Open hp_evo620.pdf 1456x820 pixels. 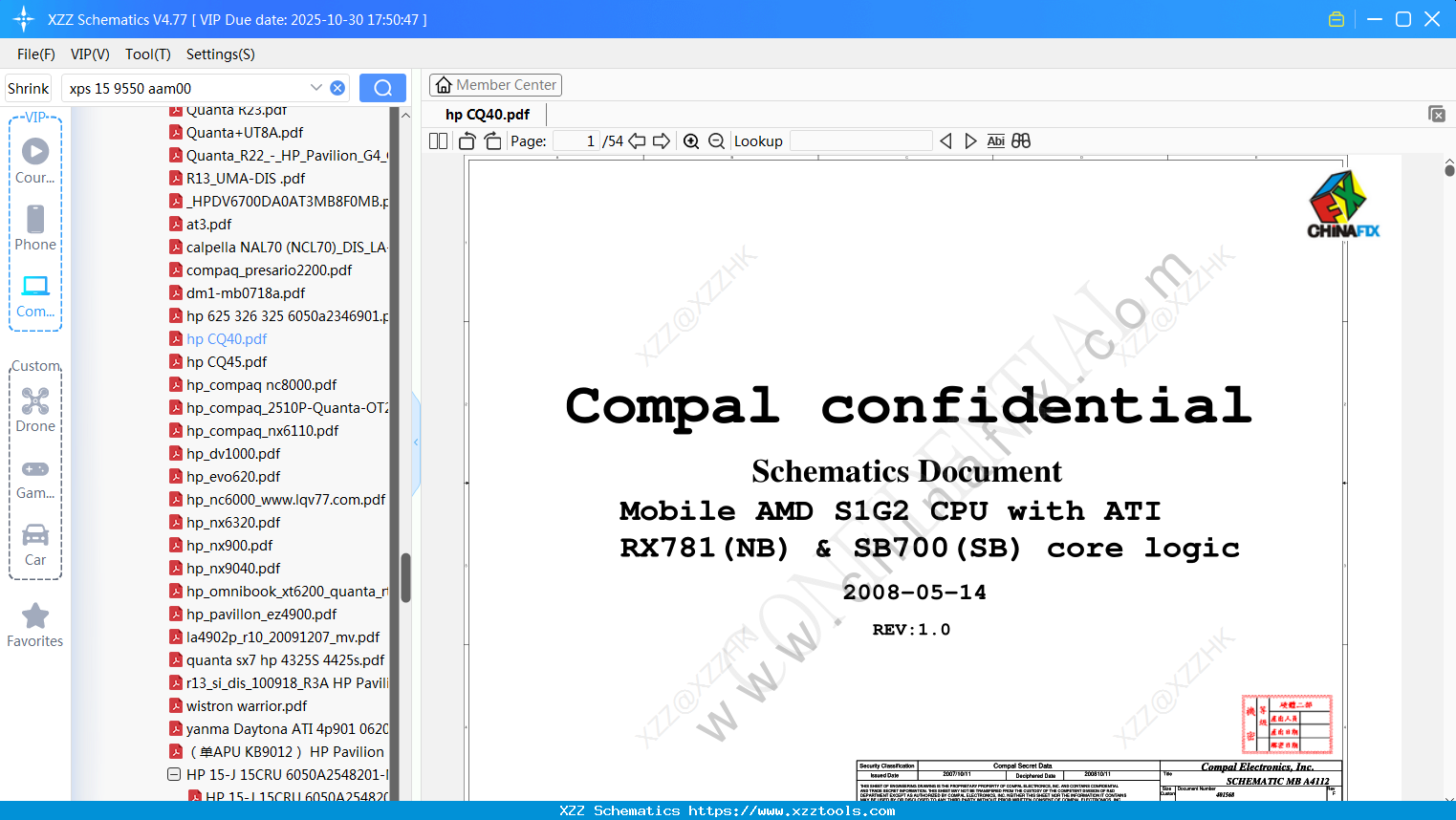pos(233,477)
